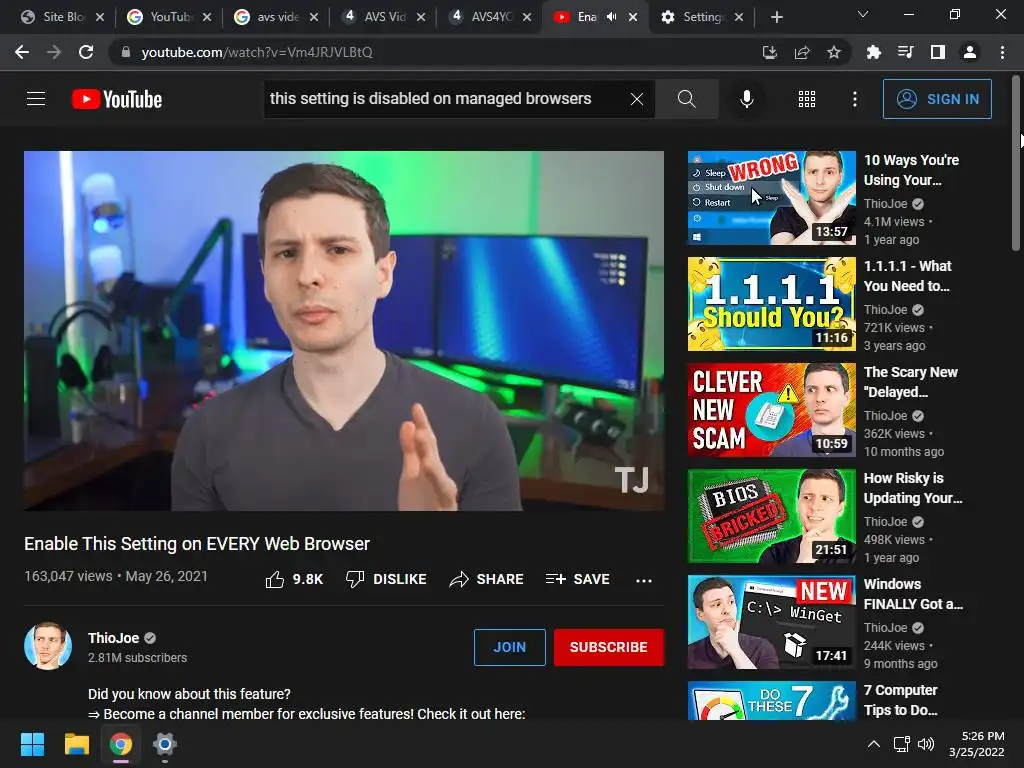This screenshot has height=768, width=1024.
Task: Open How Risky is Updating Your video
Action: tap(913, 488)
